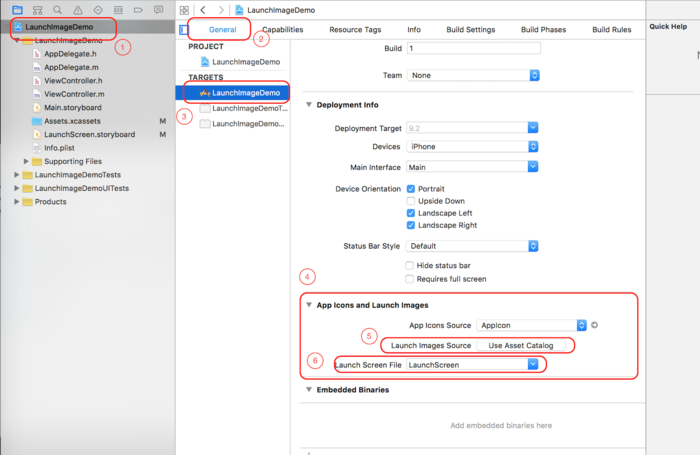Viewport: 700px width, 455px height.
Task: Toggle Landscape Right checkbox
Action: pos(411,225)
